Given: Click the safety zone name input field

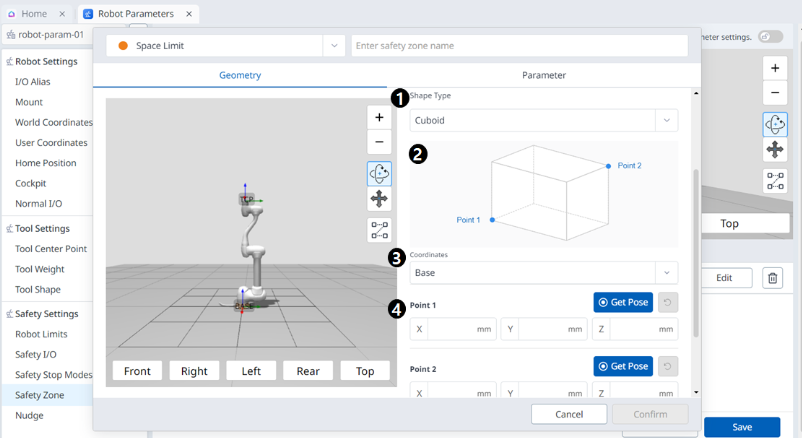Looking at the screenshot, I should [x=519, y=46].
